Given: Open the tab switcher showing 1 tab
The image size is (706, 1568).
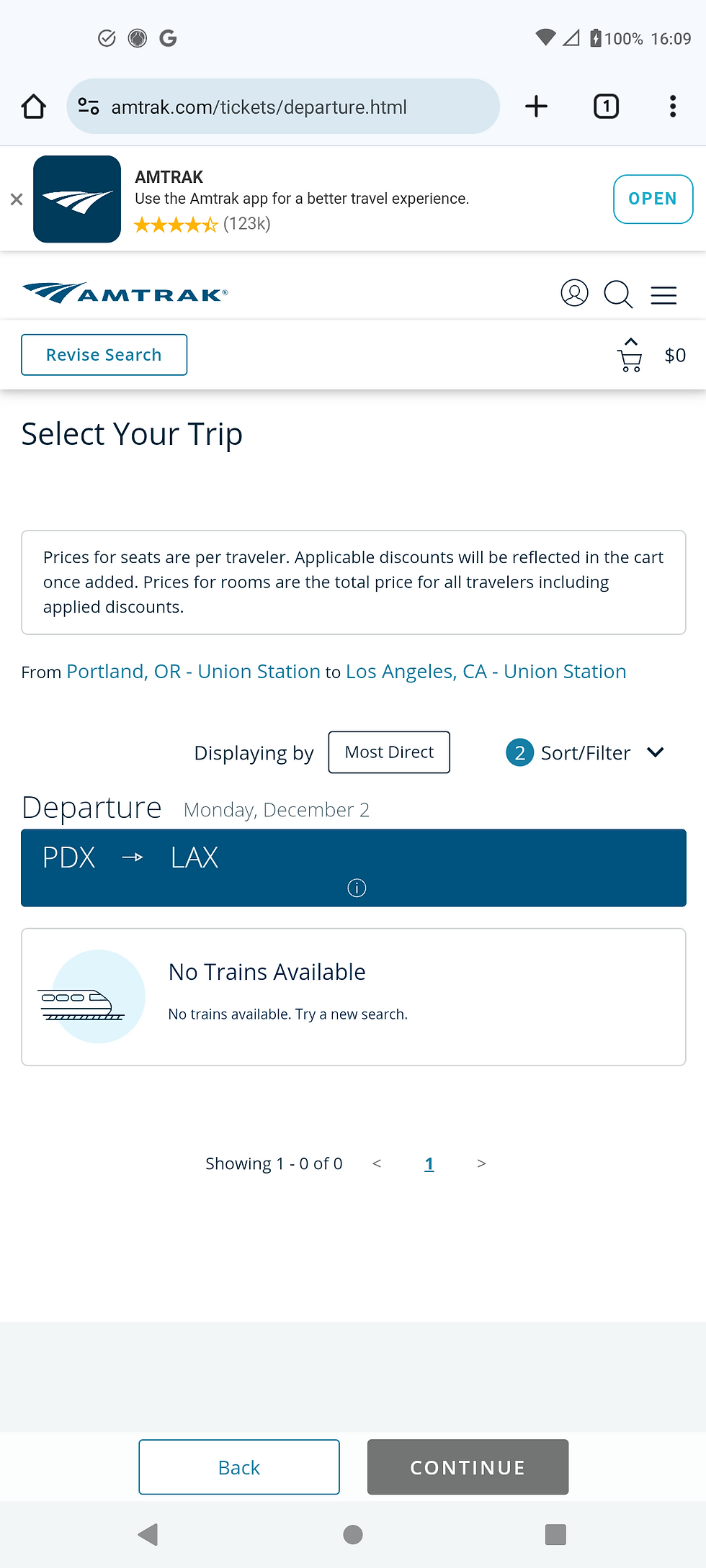Looking at the screenshot, I should click(x=606, y=107).
